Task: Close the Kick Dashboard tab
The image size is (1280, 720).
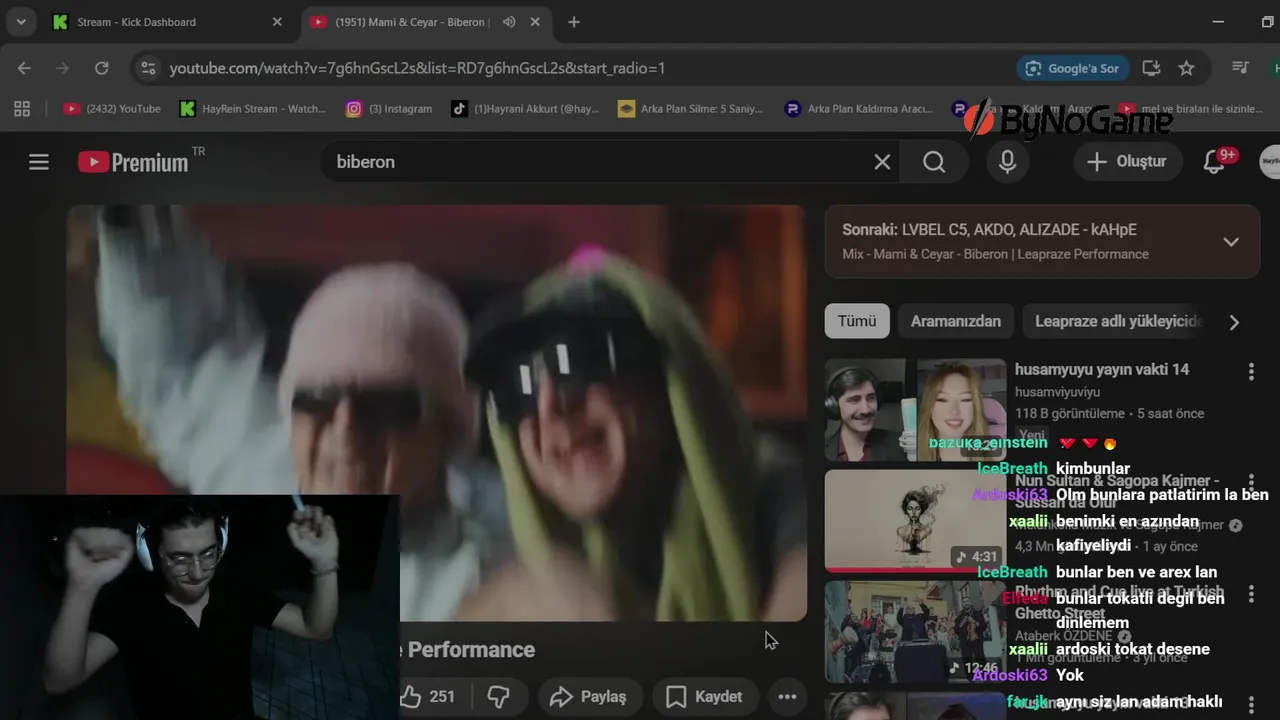Action: point(277,22)
